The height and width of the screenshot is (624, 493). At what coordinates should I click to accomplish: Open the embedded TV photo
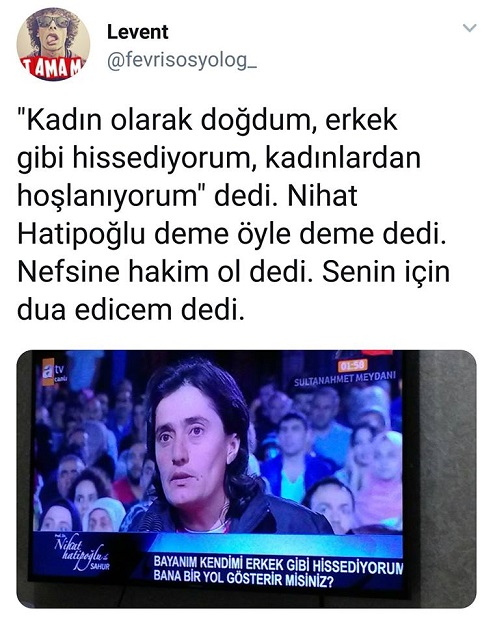(x=246, y=479)
